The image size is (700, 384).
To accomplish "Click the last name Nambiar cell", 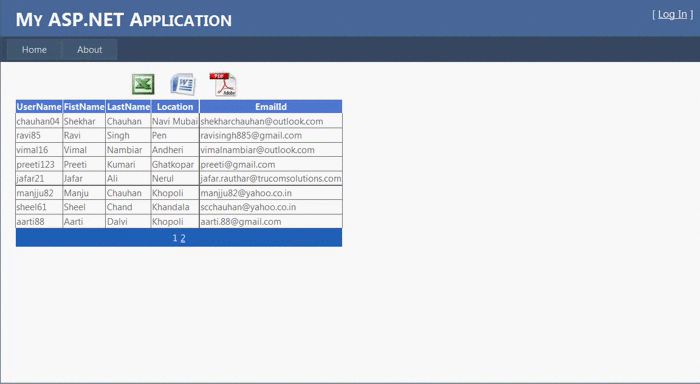I will click(x=128, y=150).
